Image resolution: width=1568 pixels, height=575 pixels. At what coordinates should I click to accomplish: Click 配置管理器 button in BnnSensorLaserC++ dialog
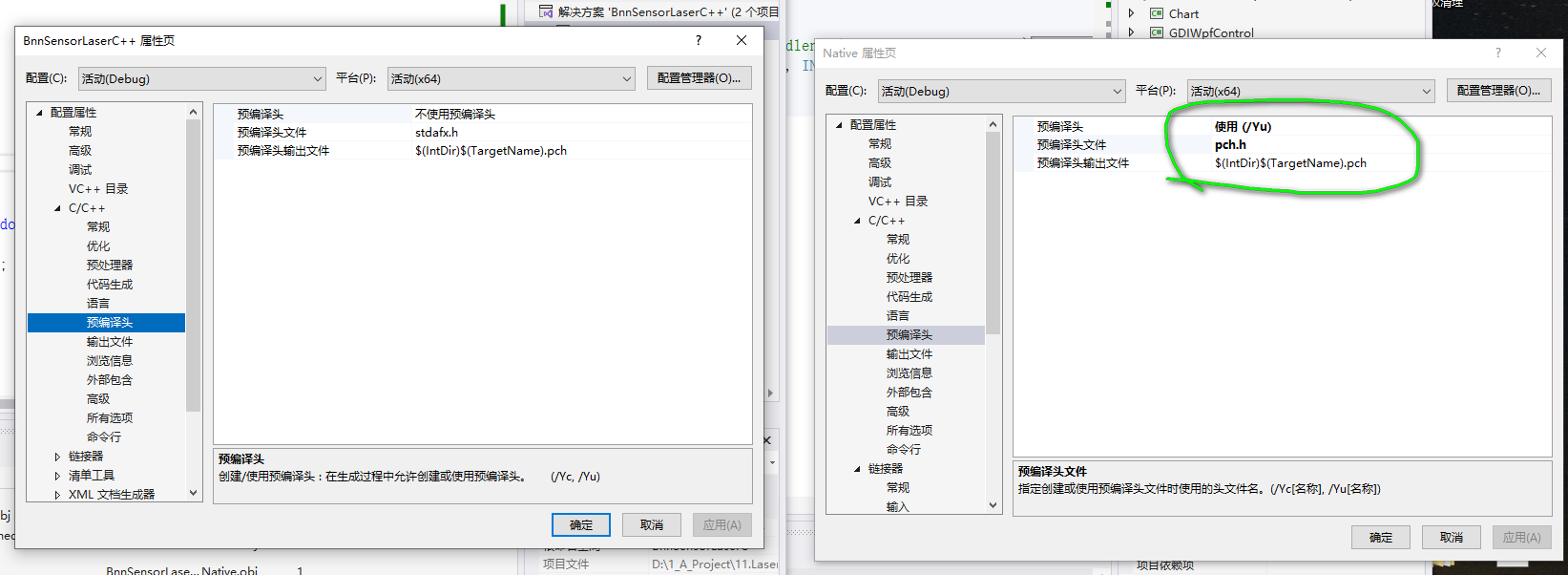(700, 78)
